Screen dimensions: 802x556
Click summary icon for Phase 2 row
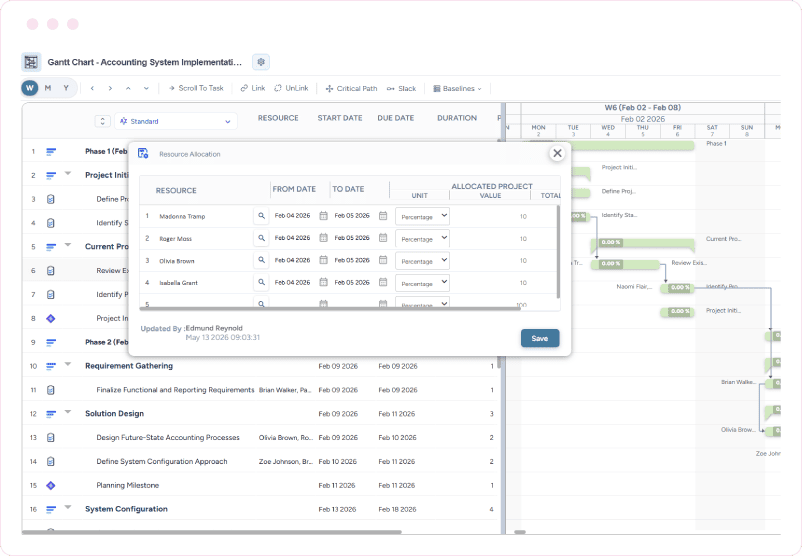[51, 342]
